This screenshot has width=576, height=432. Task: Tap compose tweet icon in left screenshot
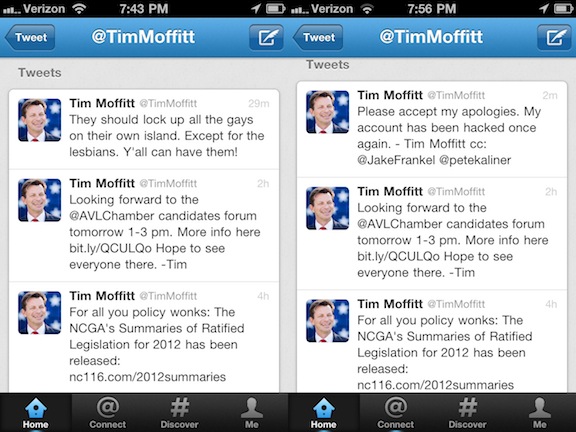tap(266, 37)
